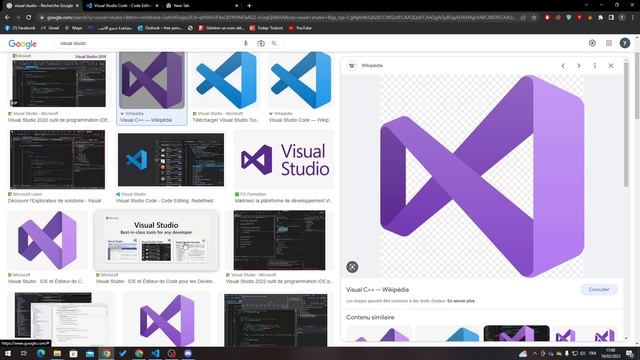Close the Visual Studio Code tab
The height and width of the screenshot is (360, 640).
[157, 6]
